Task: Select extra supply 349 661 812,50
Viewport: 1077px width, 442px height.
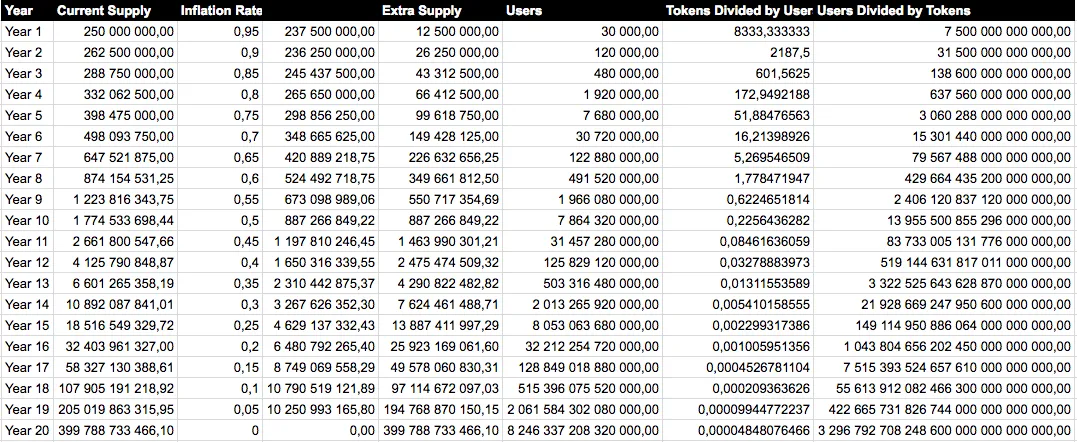Action: tap(440, 178)
